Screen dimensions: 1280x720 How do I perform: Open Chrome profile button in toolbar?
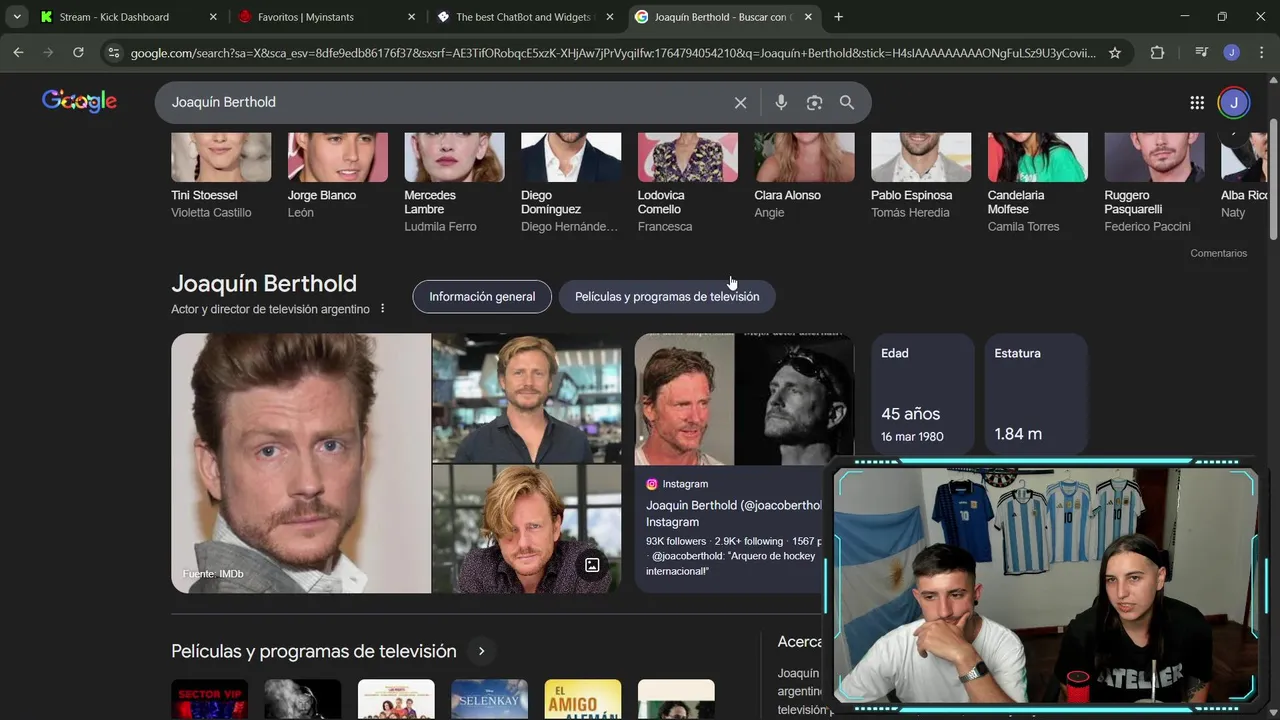pos(1232,53)
